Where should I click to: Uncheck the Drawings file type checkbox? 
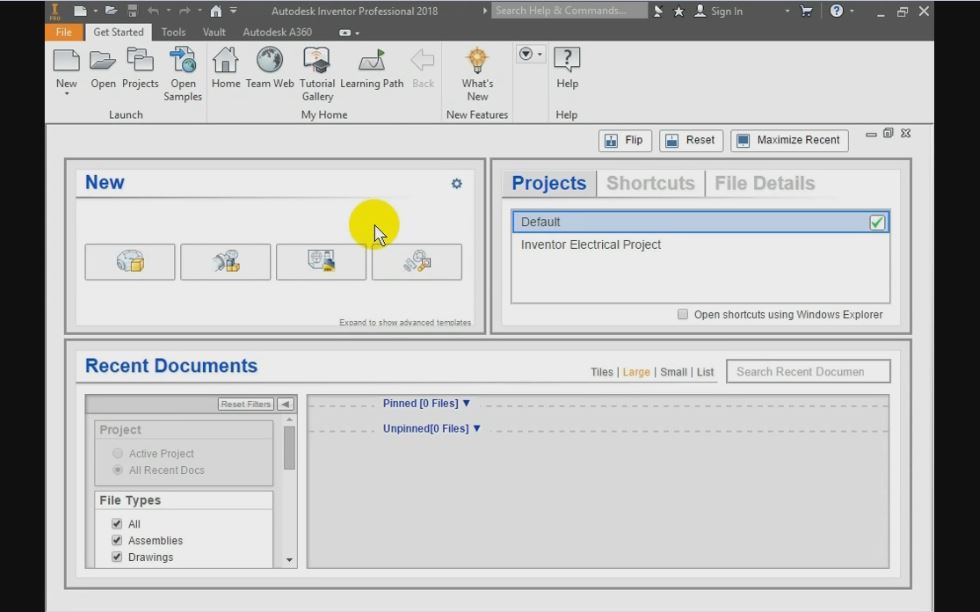point(116,556)
